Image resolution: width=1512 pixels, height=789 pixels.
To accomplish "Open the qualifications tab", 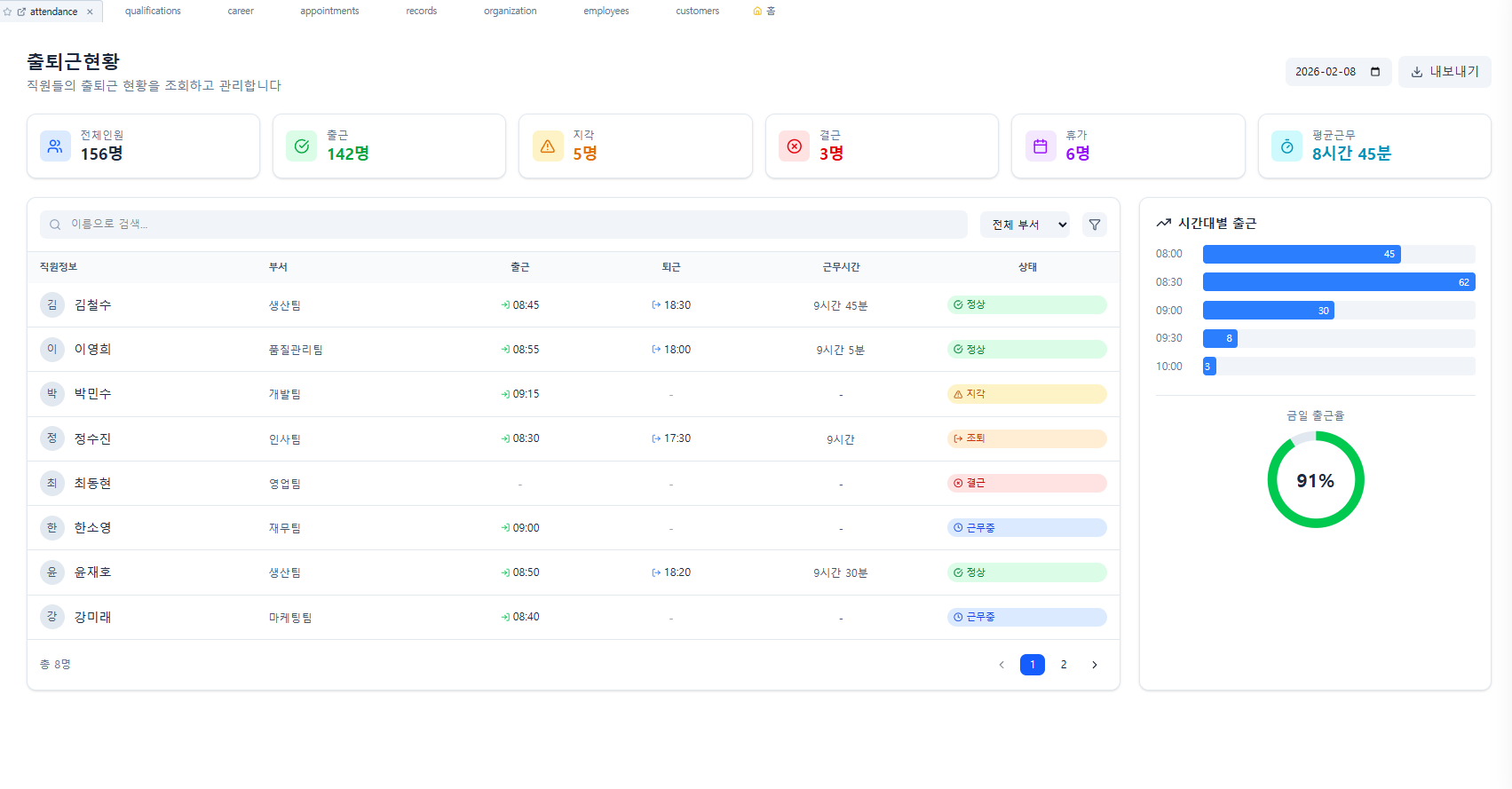I will (153, 12).
